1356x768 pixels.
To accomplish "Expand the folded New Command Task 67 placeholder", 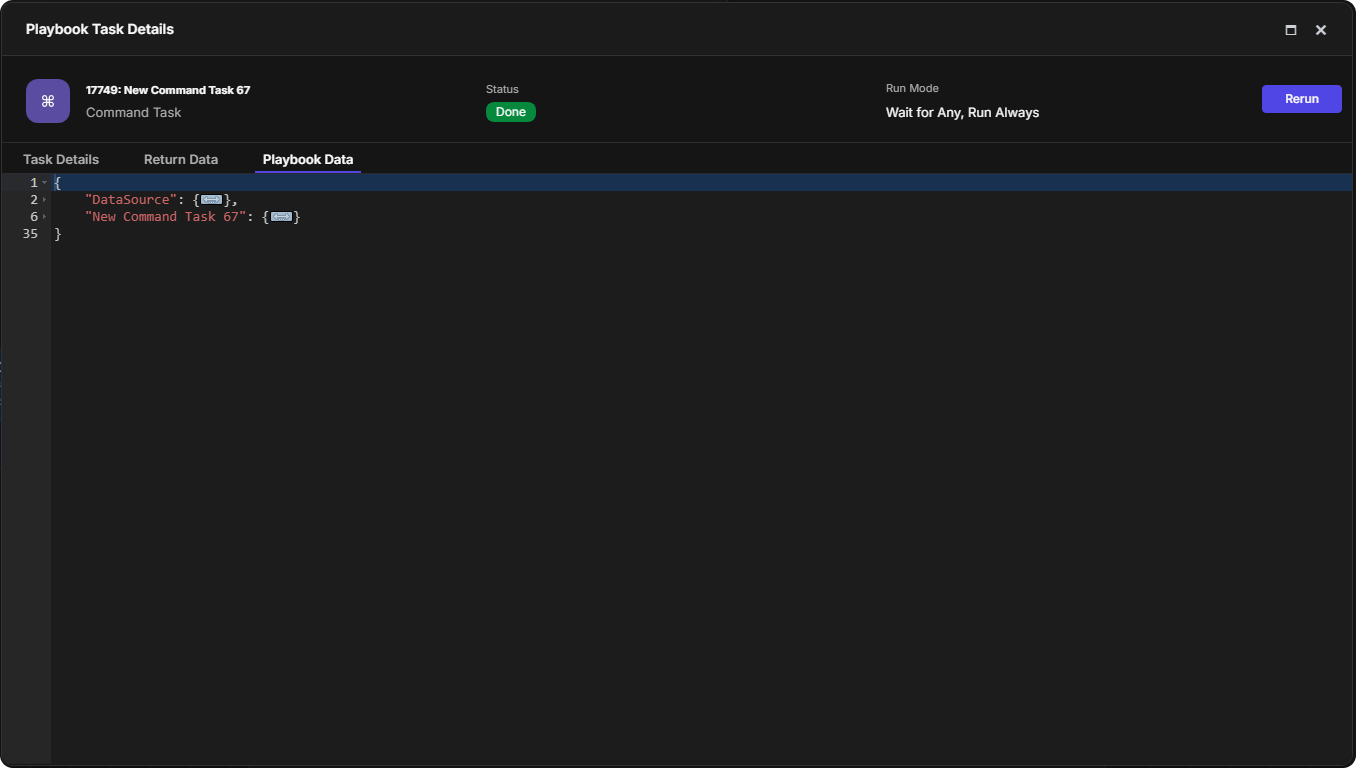I will 281,217.
